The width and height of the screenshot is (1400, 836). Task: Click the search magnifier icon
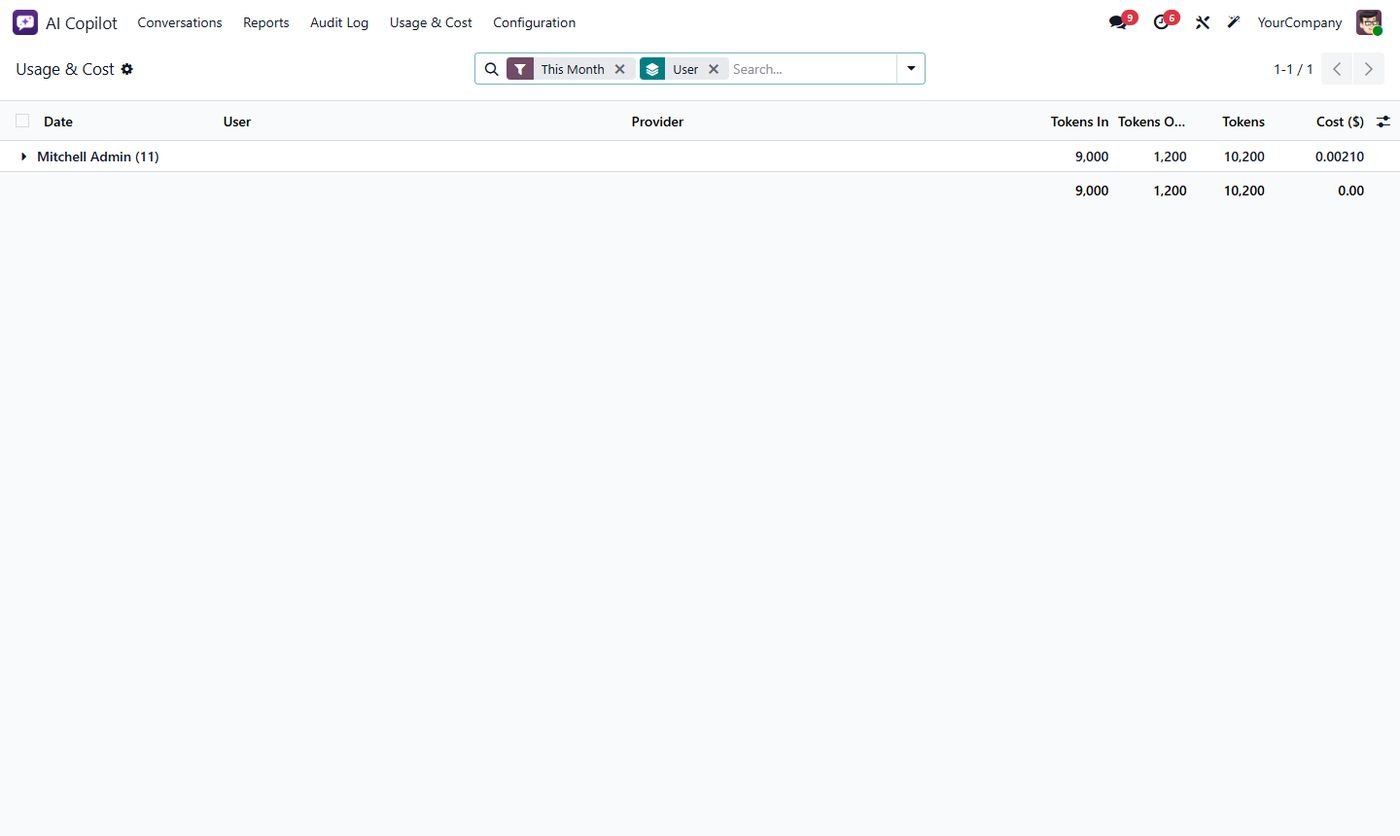[491, 69]
